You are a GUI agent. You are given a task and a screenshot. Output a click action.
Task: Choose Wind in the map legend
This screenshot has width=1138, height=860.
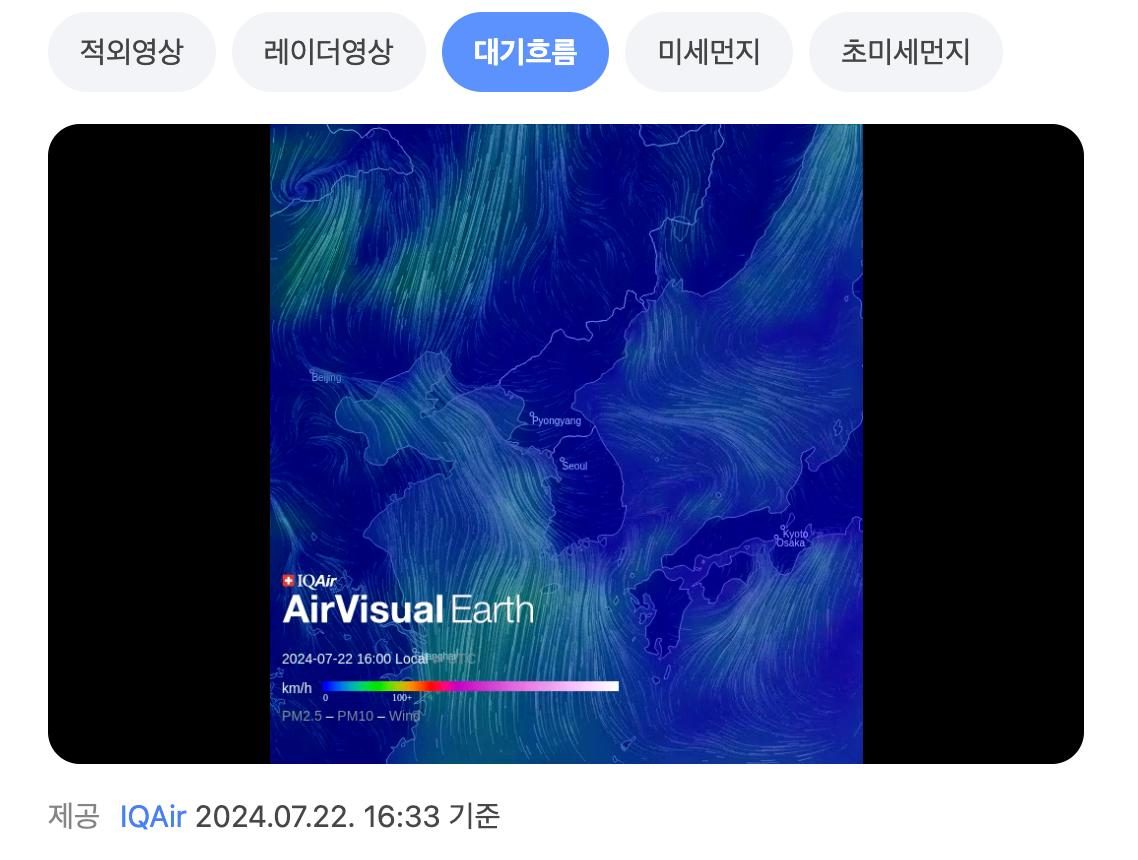tap(404, 716)
